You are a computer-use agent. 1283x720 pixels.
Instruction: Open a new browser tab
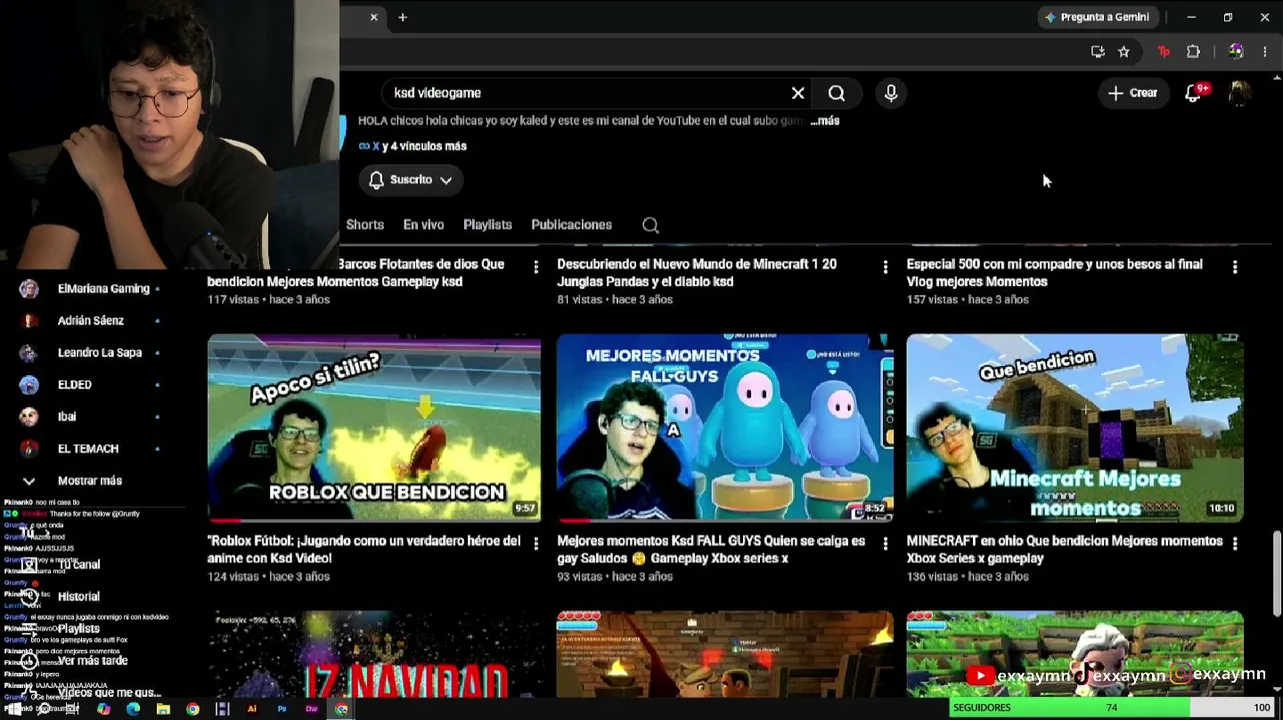point(403,17)
